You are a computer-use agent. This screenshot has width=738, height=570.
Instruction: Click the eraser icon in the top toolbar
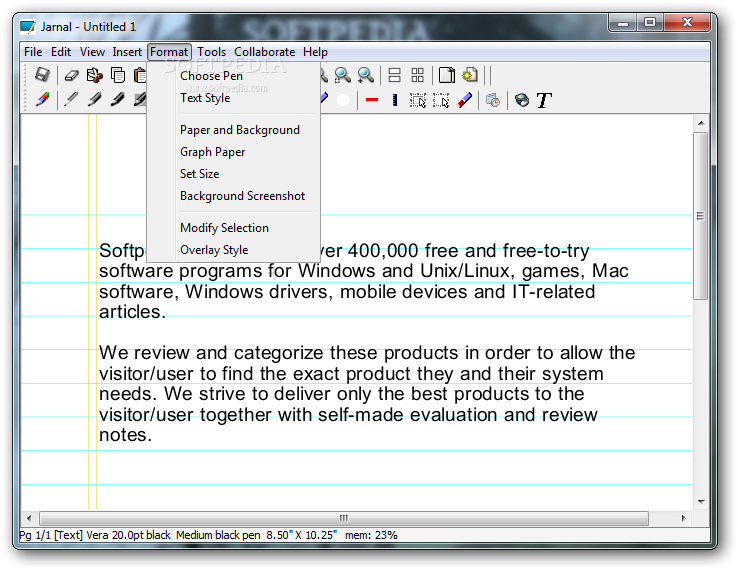(x=72, y=75)
